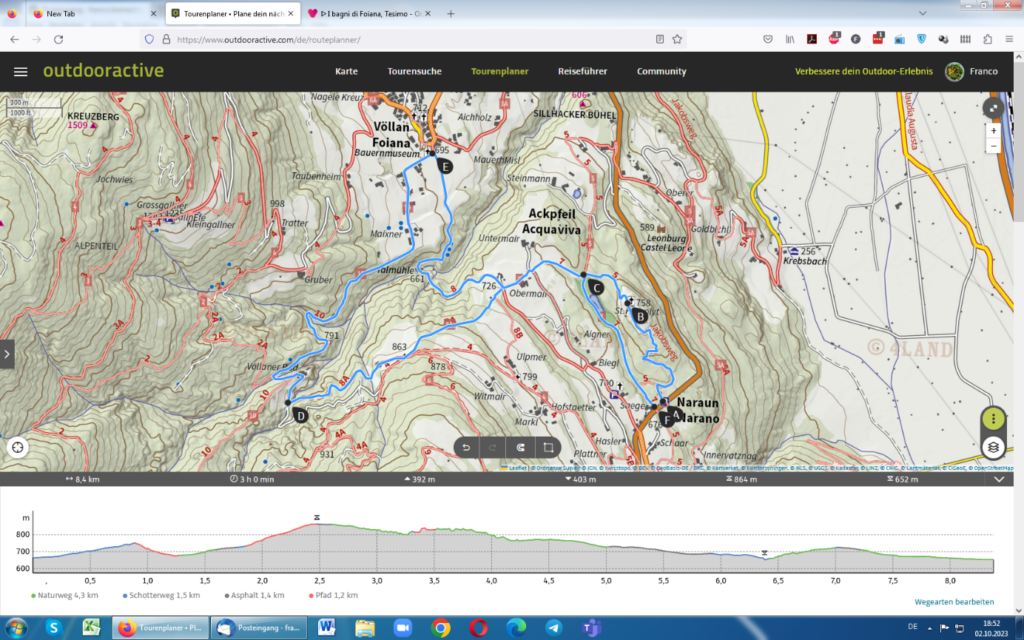The image size is (1024, 640).
Task: Toggle the magnet snap-to-path tool
Action: coord(520,447)
